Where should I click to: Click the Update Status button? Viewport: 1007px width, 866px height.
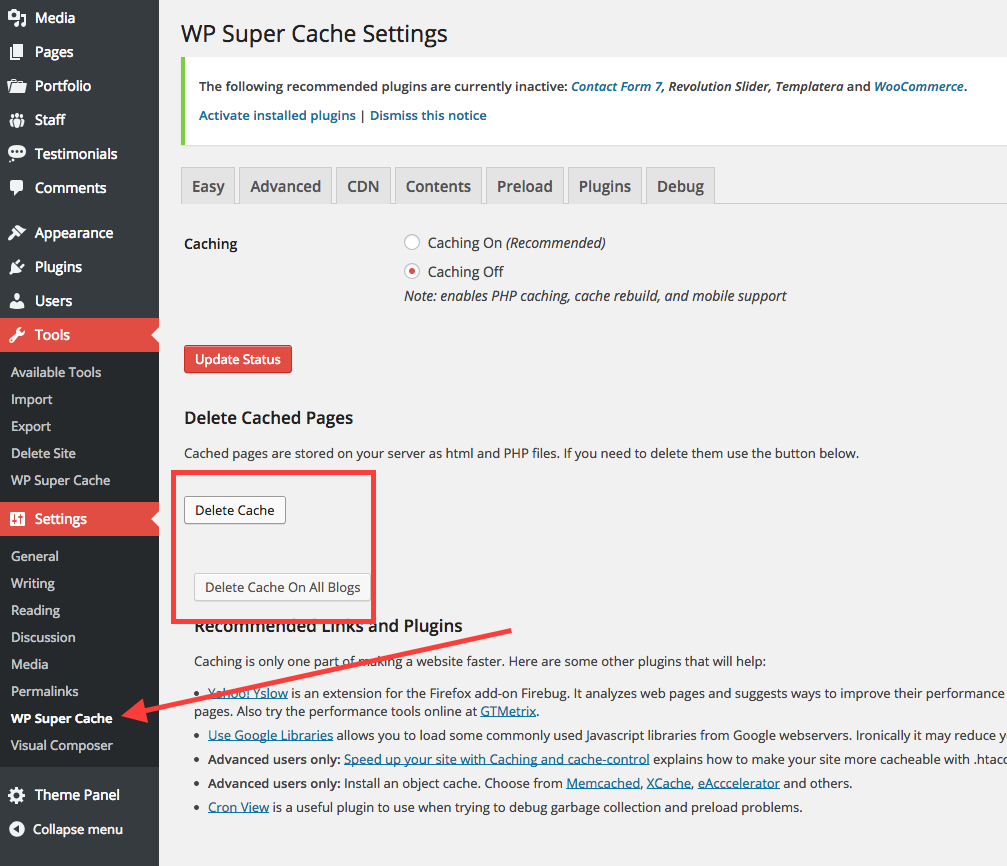pyautogui.click(x=237, y=358)
